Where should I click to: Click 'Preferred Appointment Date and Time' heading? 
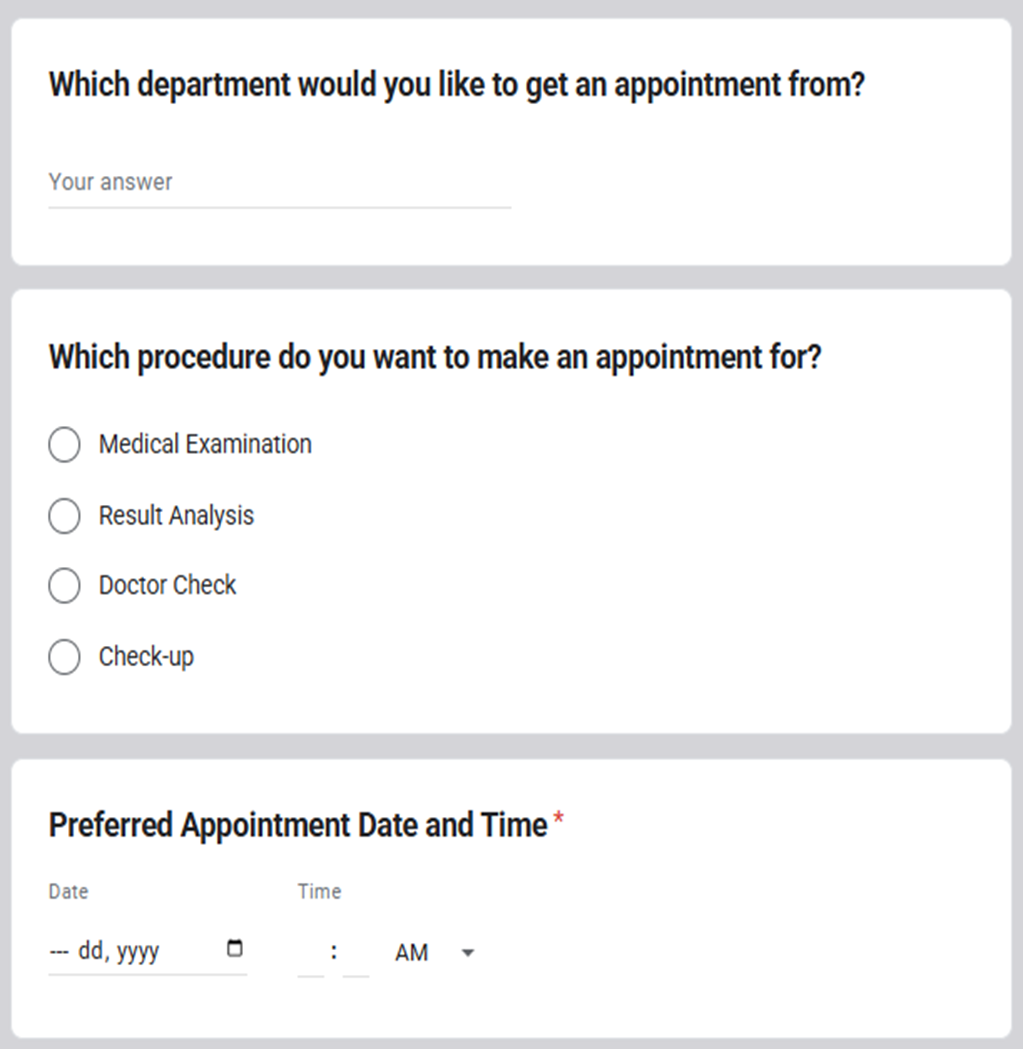[x=298, y=825]
